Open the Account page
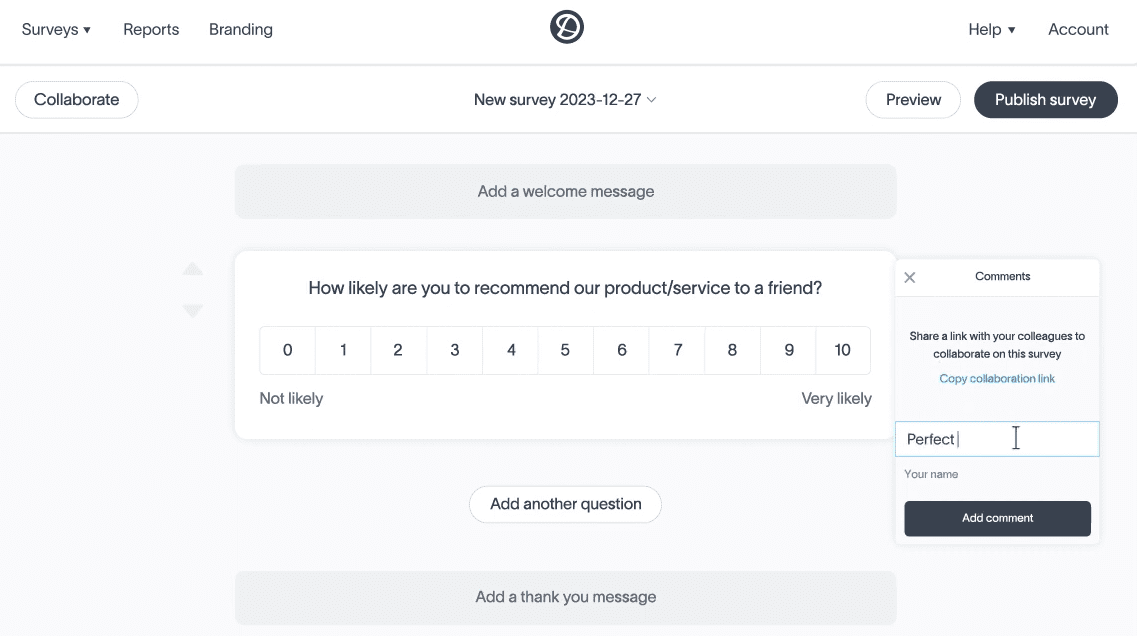This screenshot has height=636, width=1137. [x=1078, y=29]
